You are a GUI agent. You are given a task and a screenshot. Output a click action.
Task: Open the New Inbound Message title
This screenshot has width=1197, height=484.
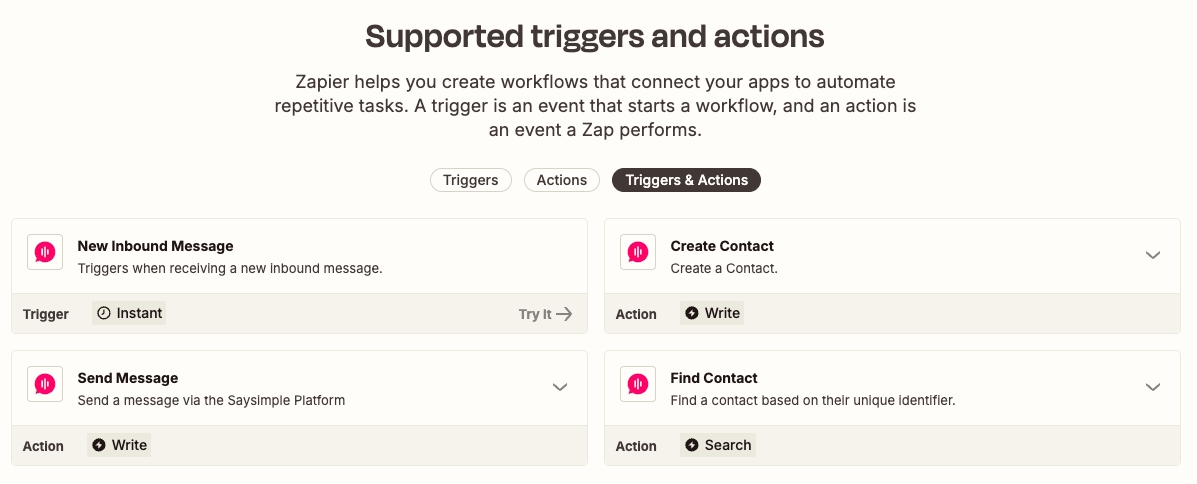point(156,246)
